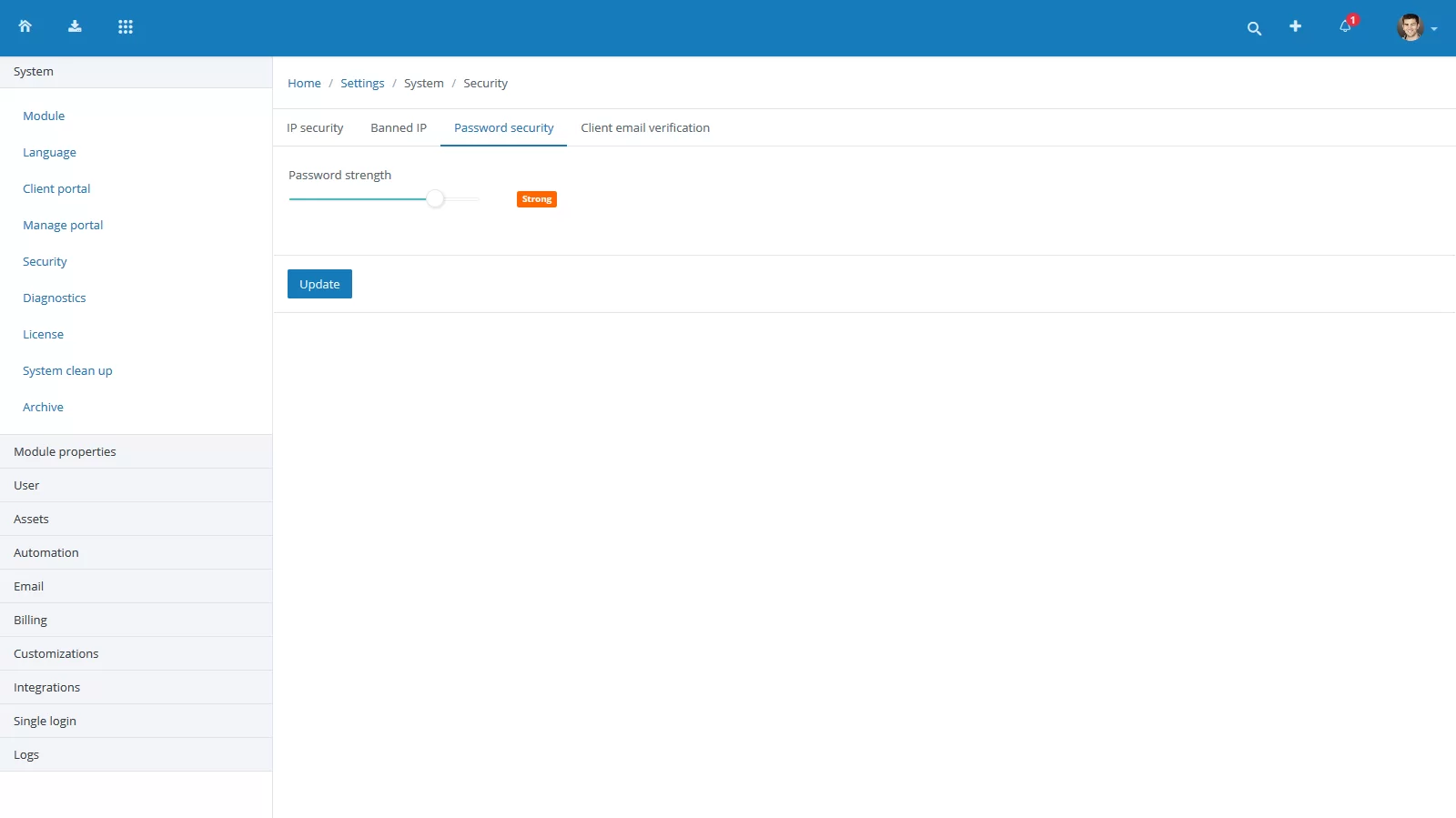Expand the Integrations sidebar section

[46, 687]
